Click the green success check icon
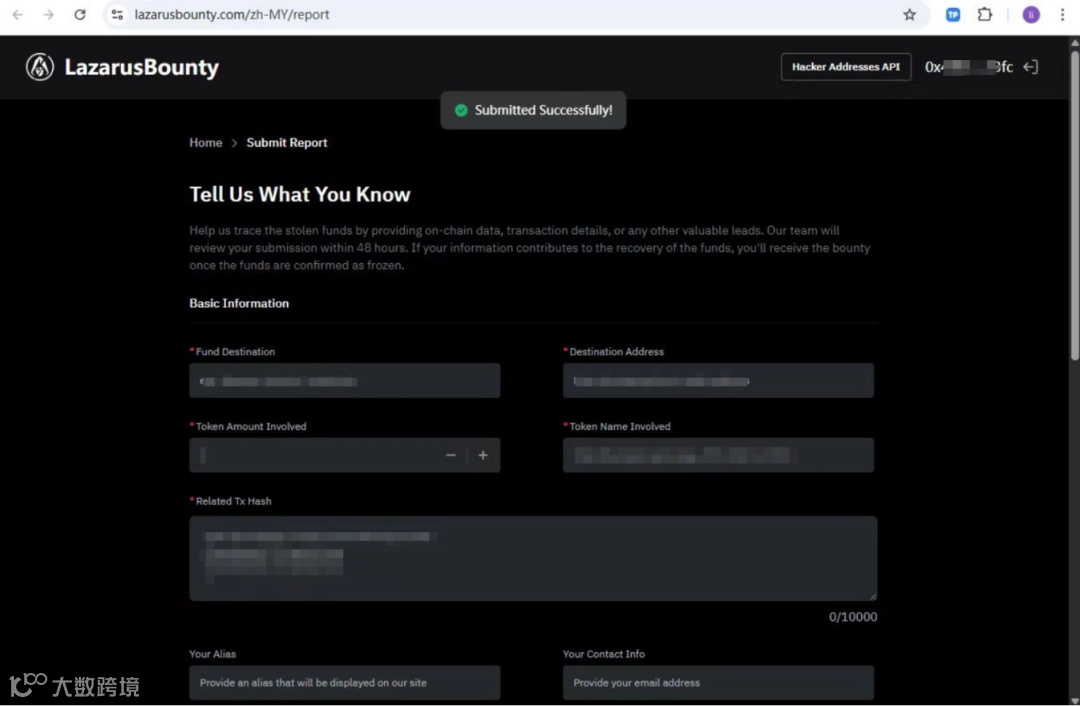 [x=461, y=110]
